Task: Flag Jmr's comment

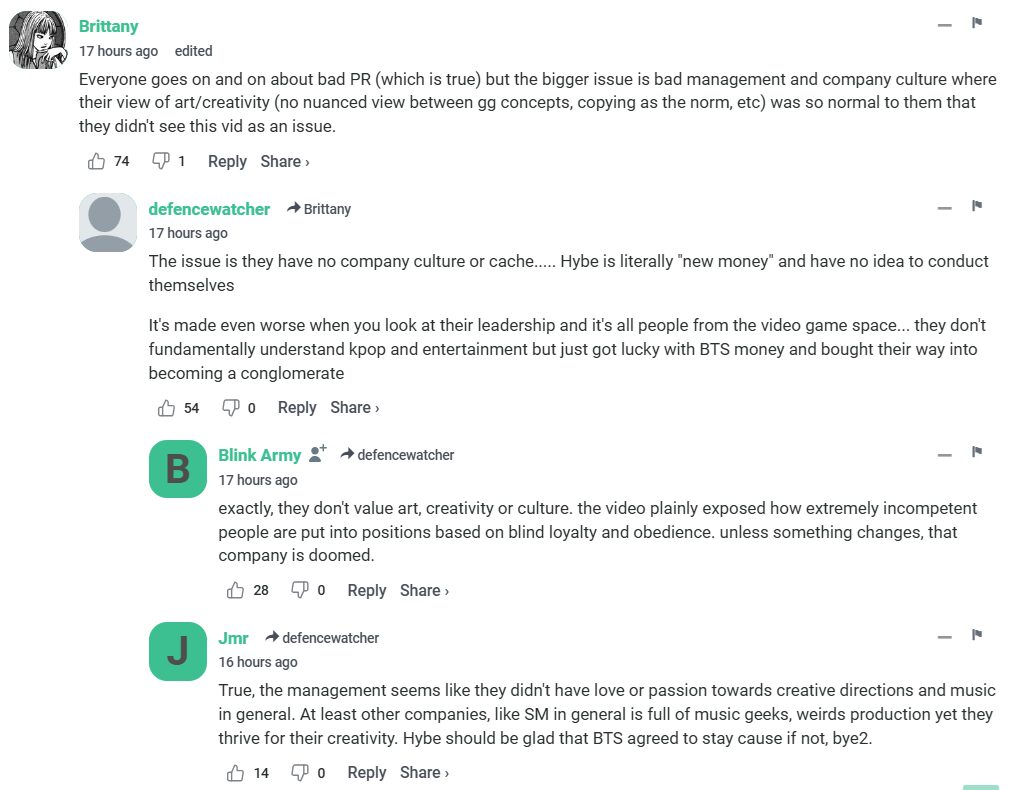Action: pos(977,635)
